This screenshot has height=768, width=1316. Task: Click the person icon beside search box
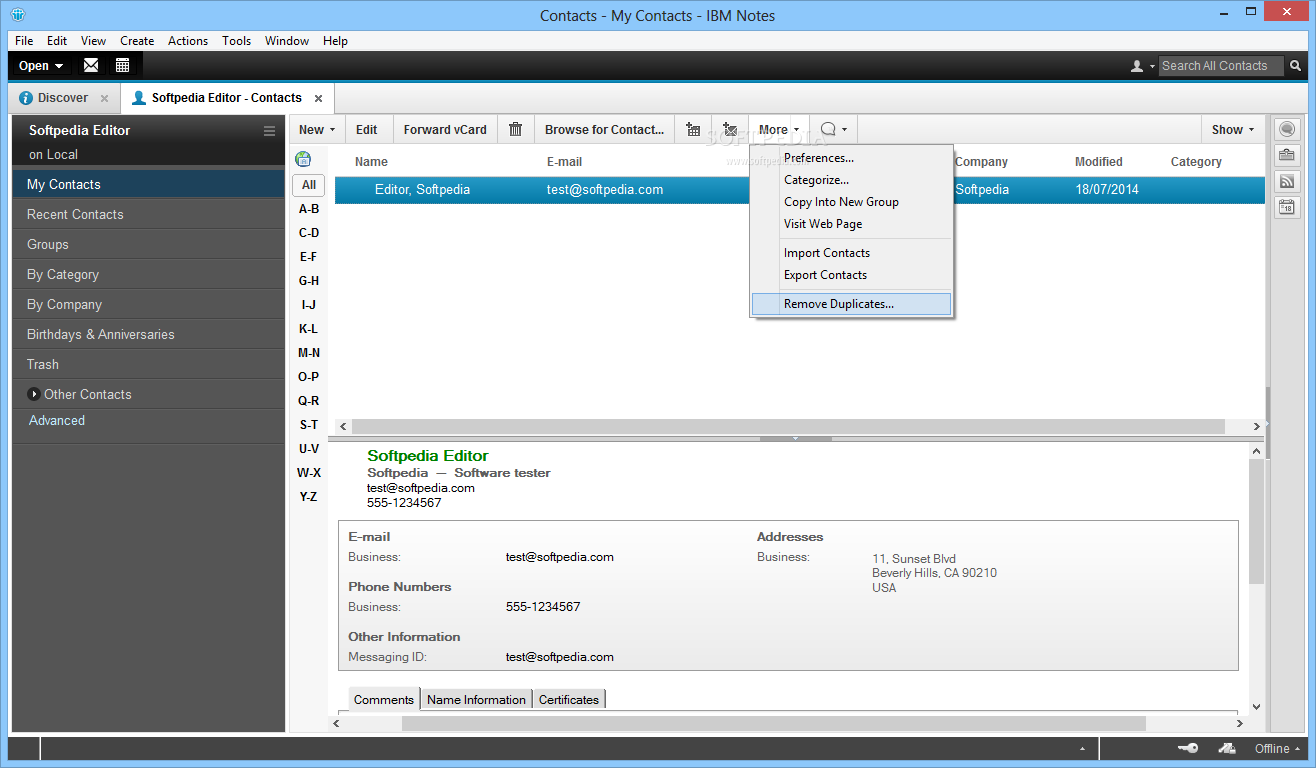(x=1137, y=66)
